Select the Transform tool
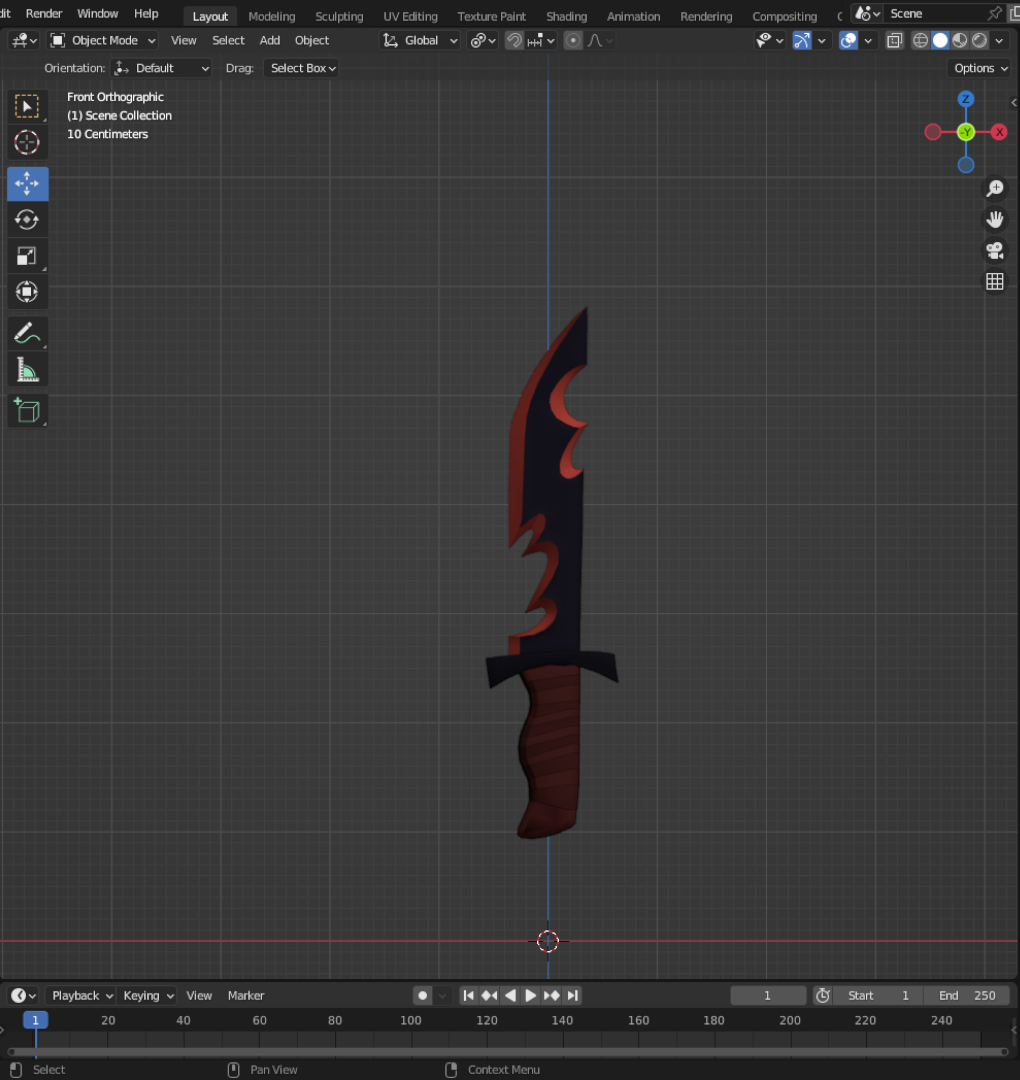This screenshot has width=1020, height=1080. (28, 292)
